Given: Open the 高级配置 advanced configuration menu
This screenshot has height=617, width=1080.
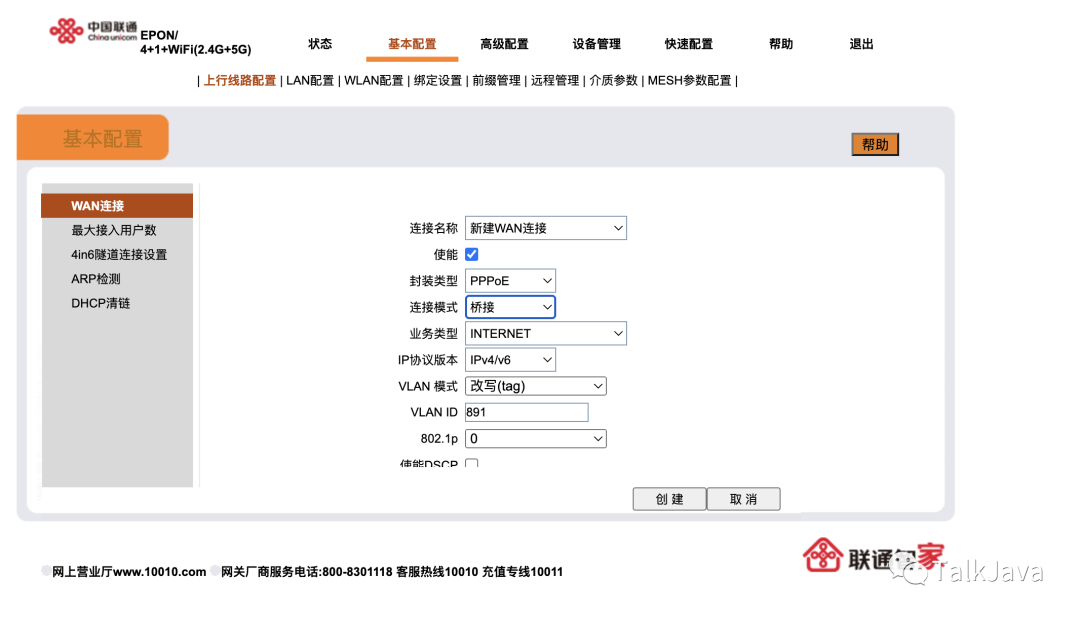Looking at the screenshot, I should [505, 44].
